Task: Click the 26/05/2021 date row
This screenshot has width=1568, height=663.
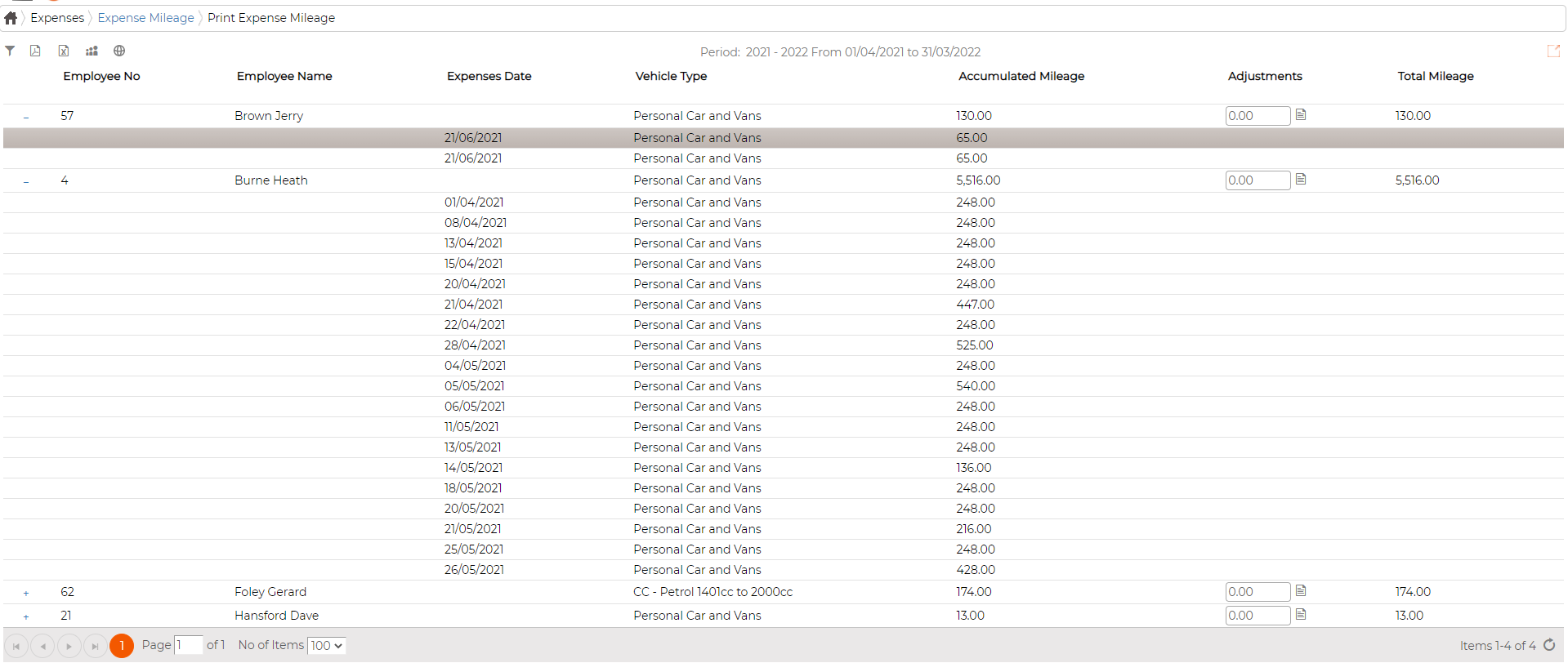Action: 784,570
